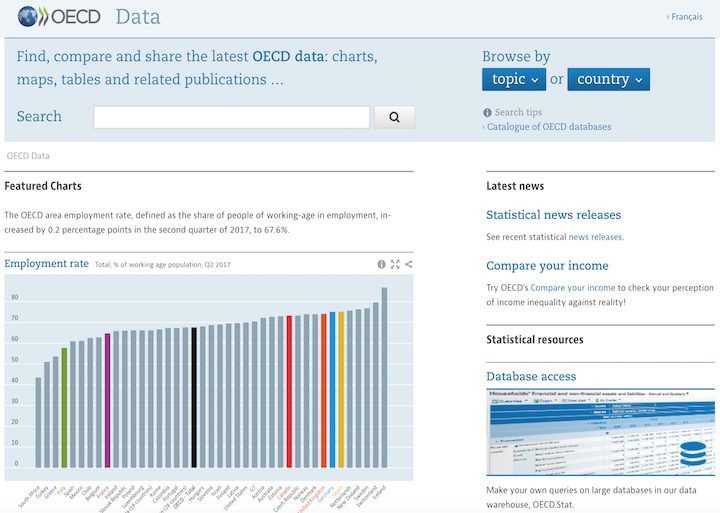This screenshot has width=720, height=513.
Task: Select the yellow Japan bar in chart
Action: [341, 390]
